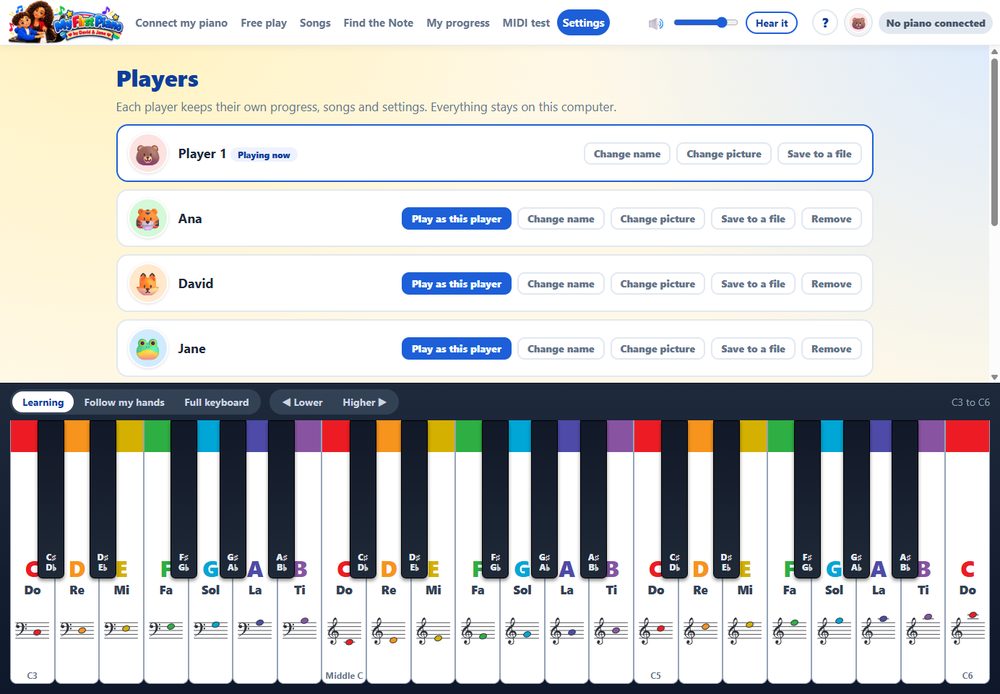Mute the volume speaker icon

(x=656, y=24)
